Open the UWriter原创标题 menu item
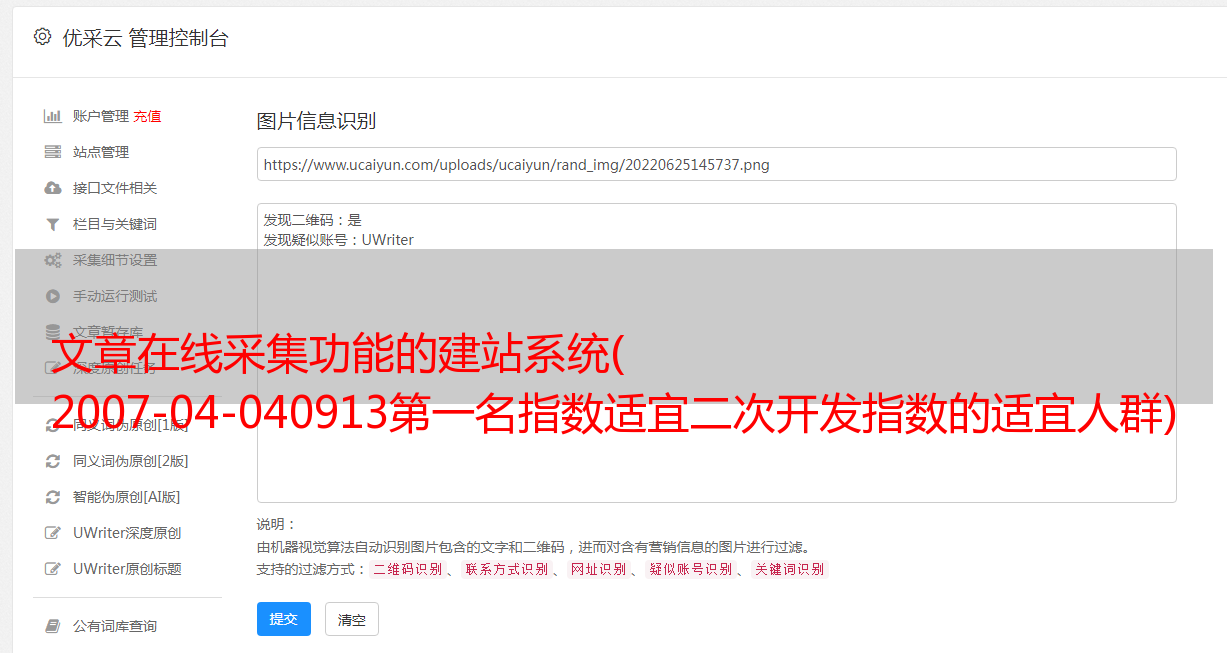The width and height of the screenshot is (1227, 653). [127, 569]
